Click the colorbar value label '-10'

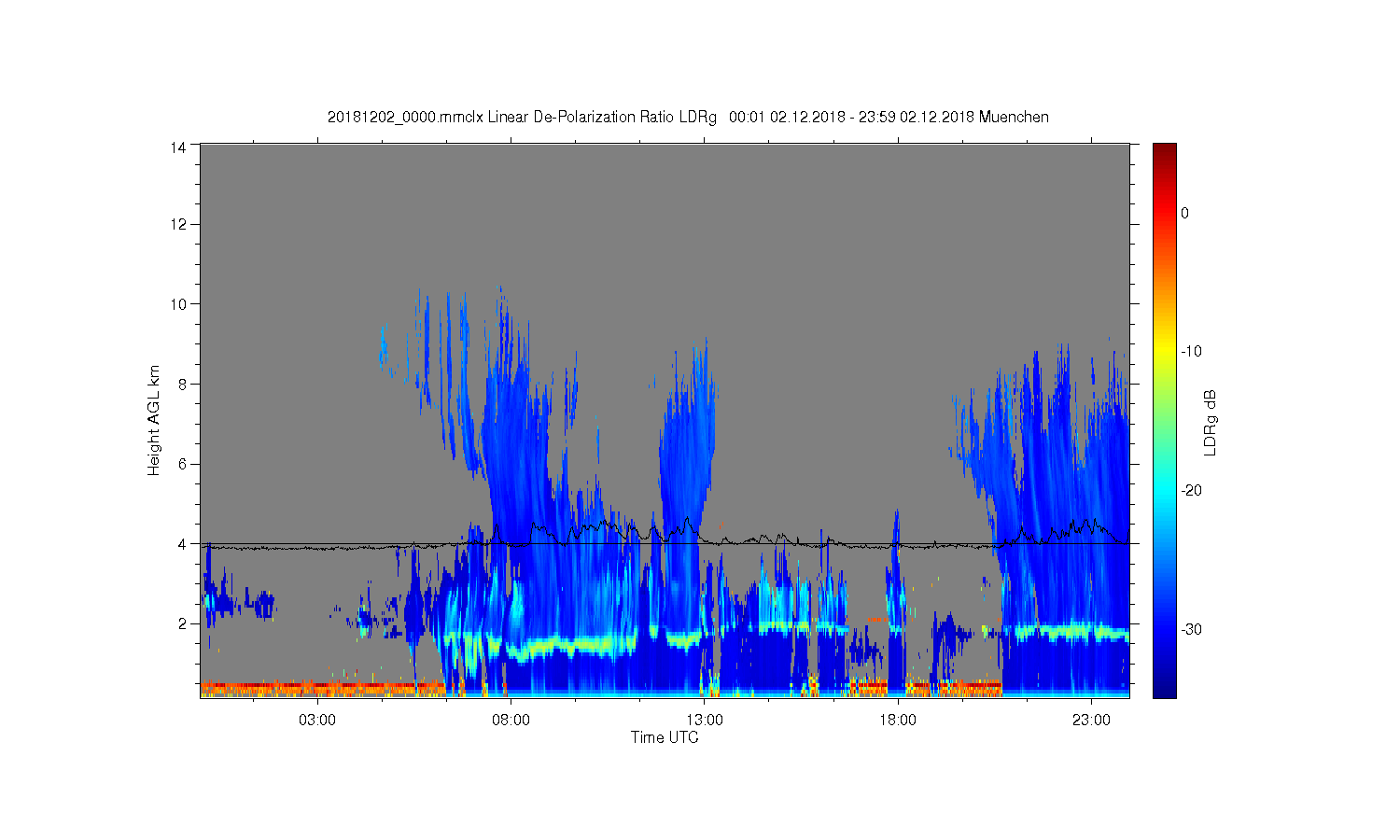pyautogui.click(x=1191, y=352)
